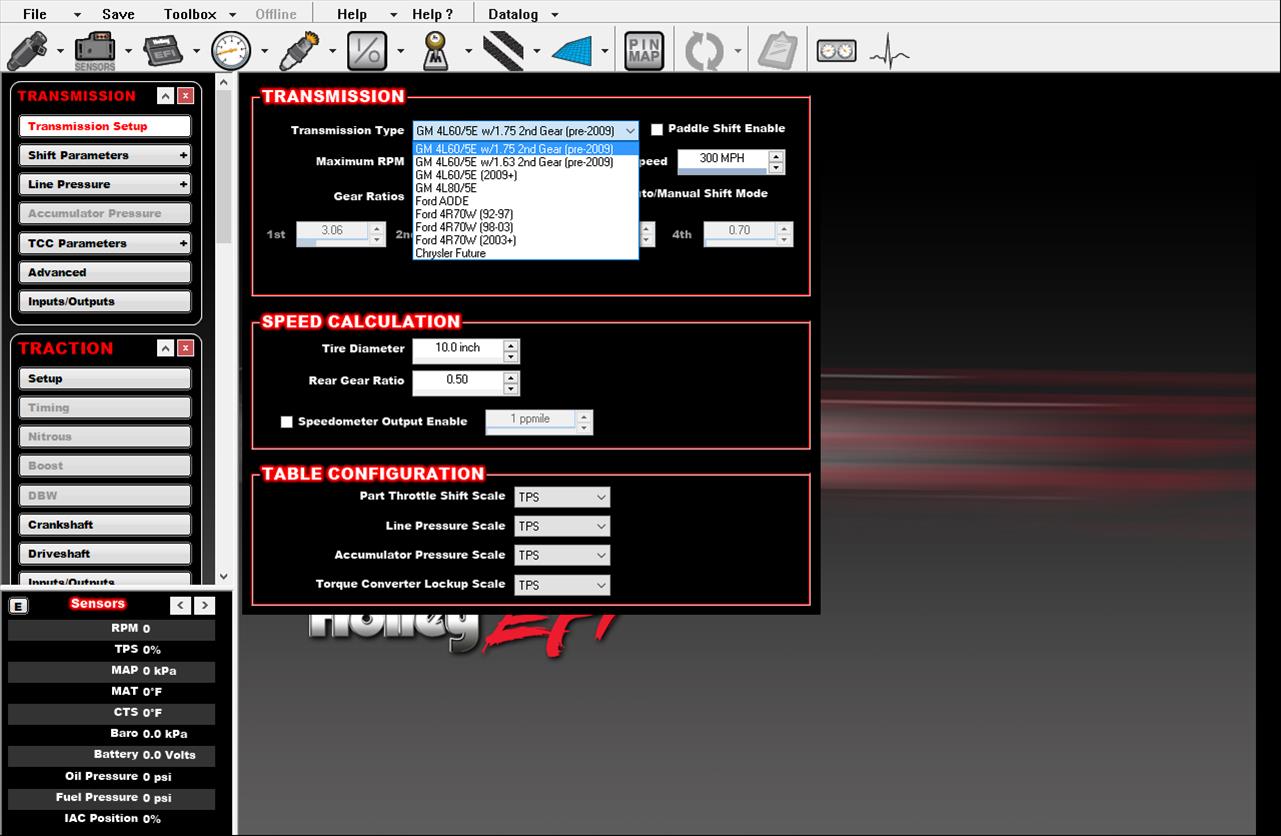Open the blue 3D table graph icon
The height and width of the screenshot is (836, 1281).
click(573, 51)
